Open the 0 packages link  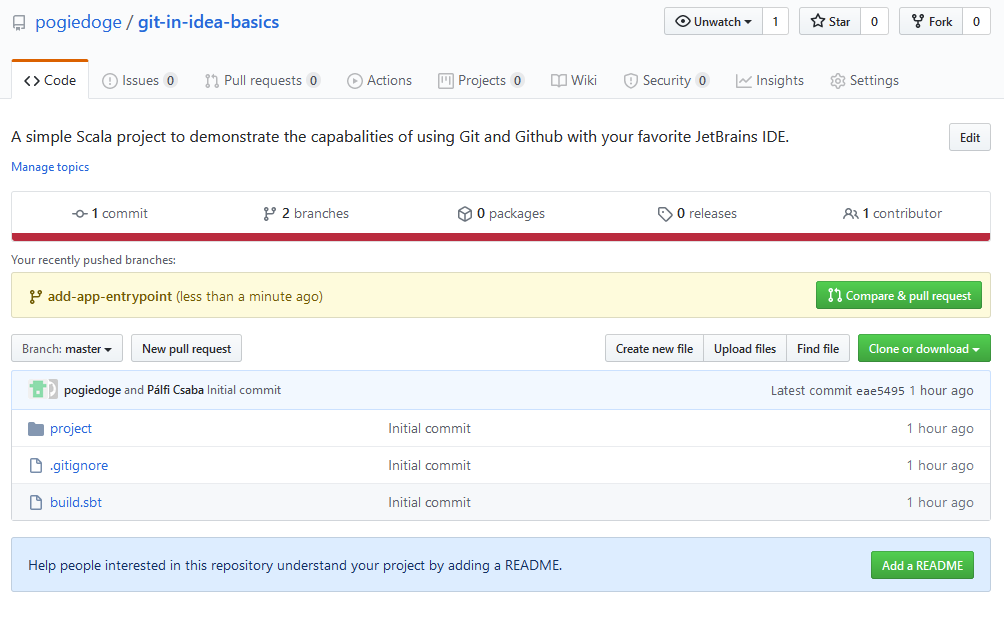(501, 213)
